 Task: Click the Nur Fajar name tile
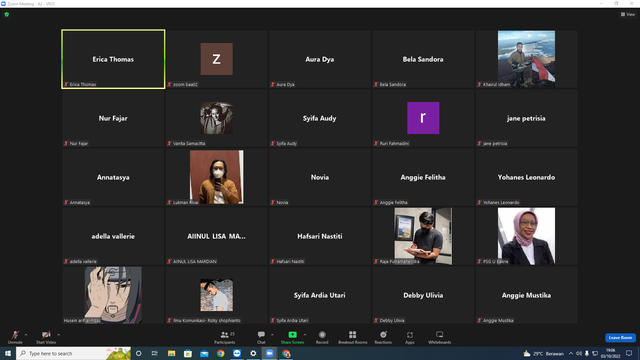tap(113, 118)
